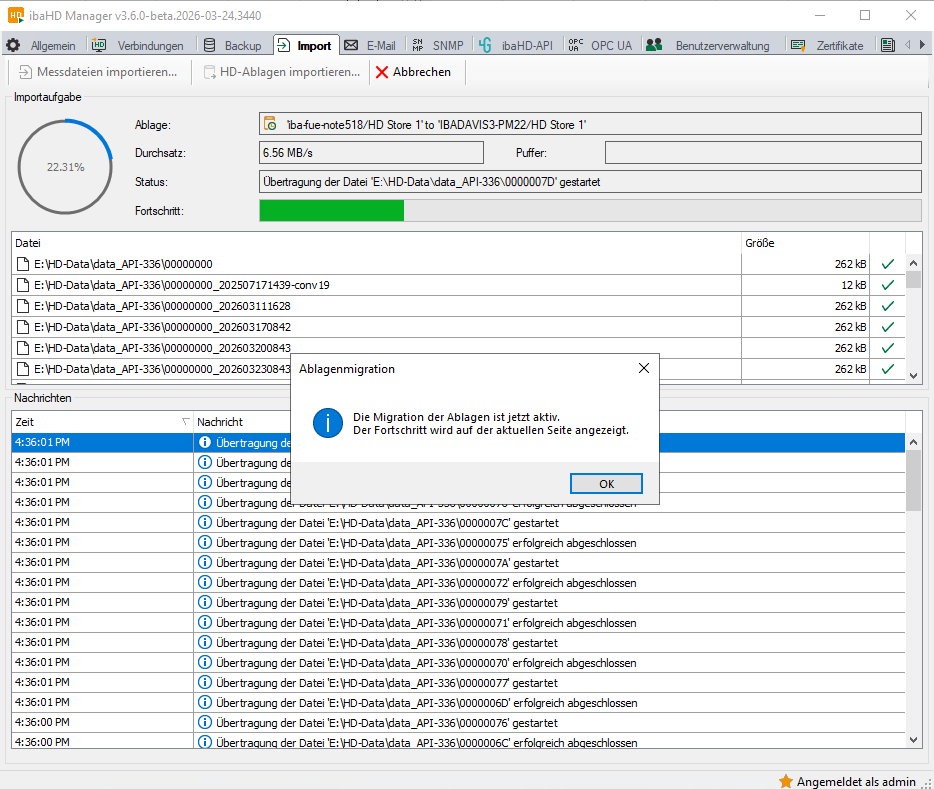
Task: Click the Backup database icon
Action: pyautogui.click(x=209, y=46)
